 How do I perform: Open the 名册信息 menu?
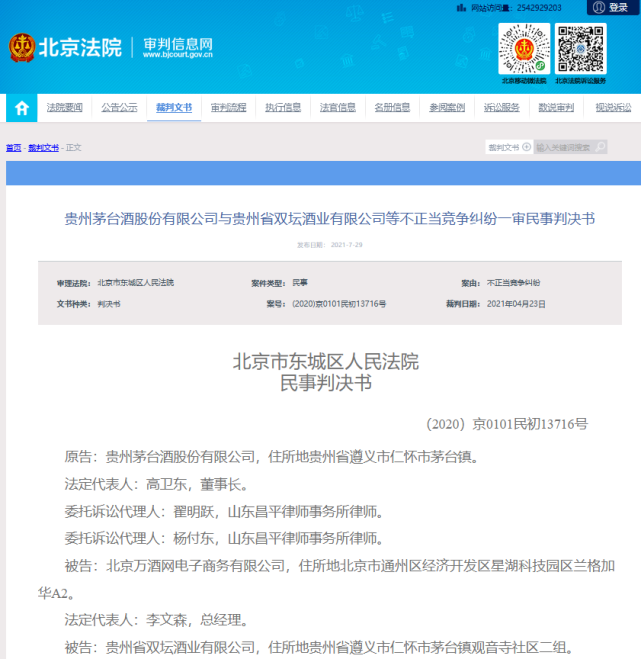pyautogui.click(x=392, y=108)
